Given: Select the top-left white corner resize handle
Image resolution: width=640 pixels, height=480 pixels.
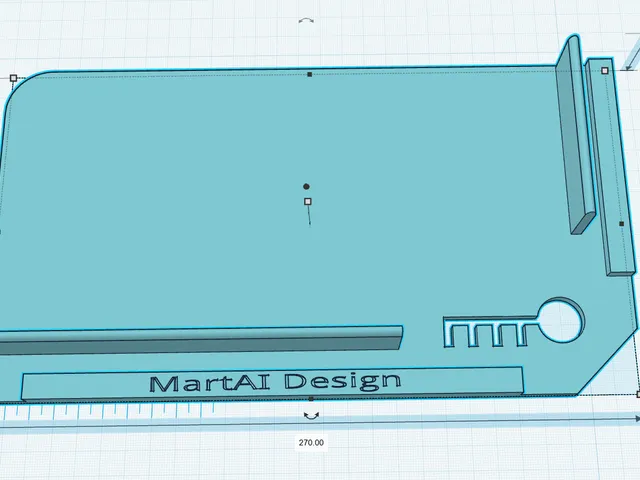Looking at the screenshot, I should (13, 78).
